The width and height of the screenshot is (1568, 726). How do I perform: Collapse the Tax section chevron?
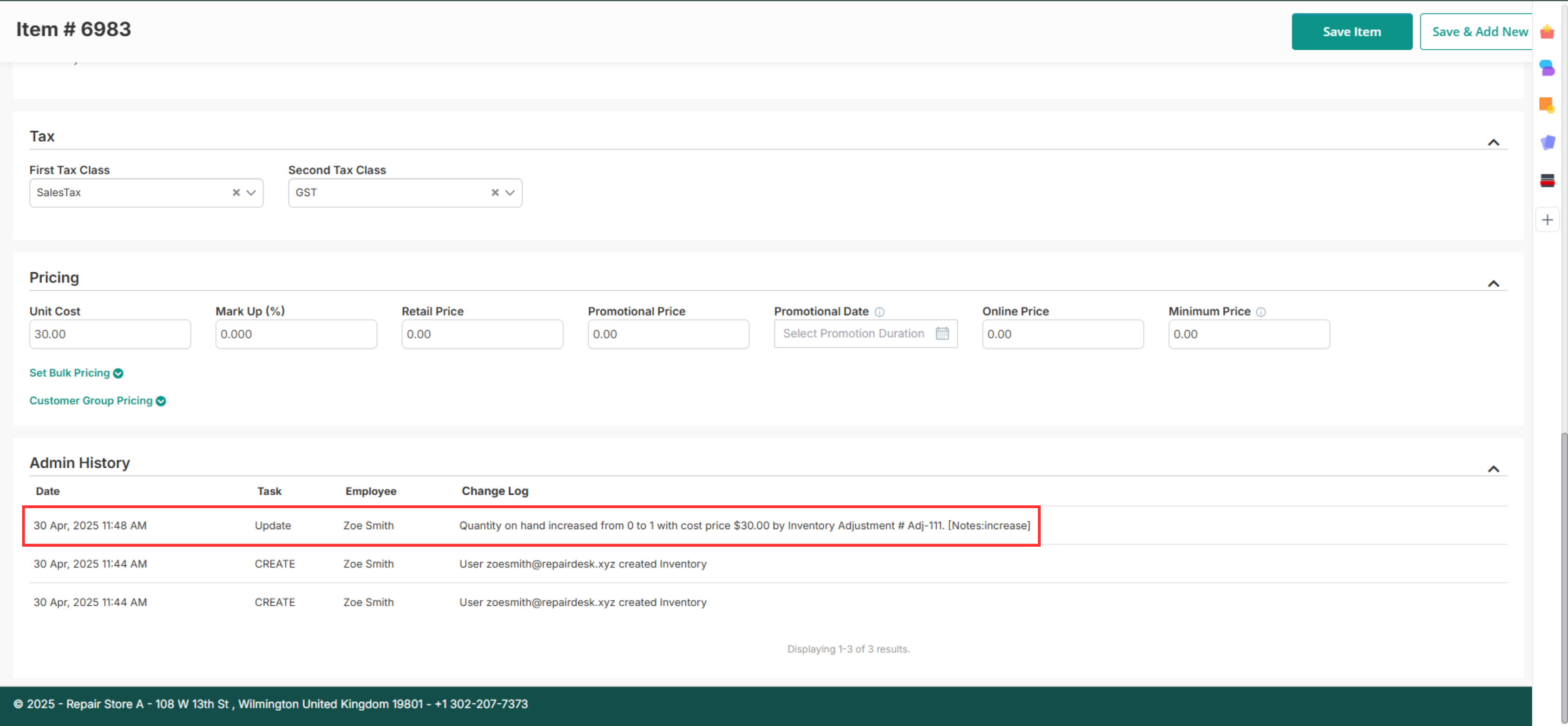click(1493, 143)
